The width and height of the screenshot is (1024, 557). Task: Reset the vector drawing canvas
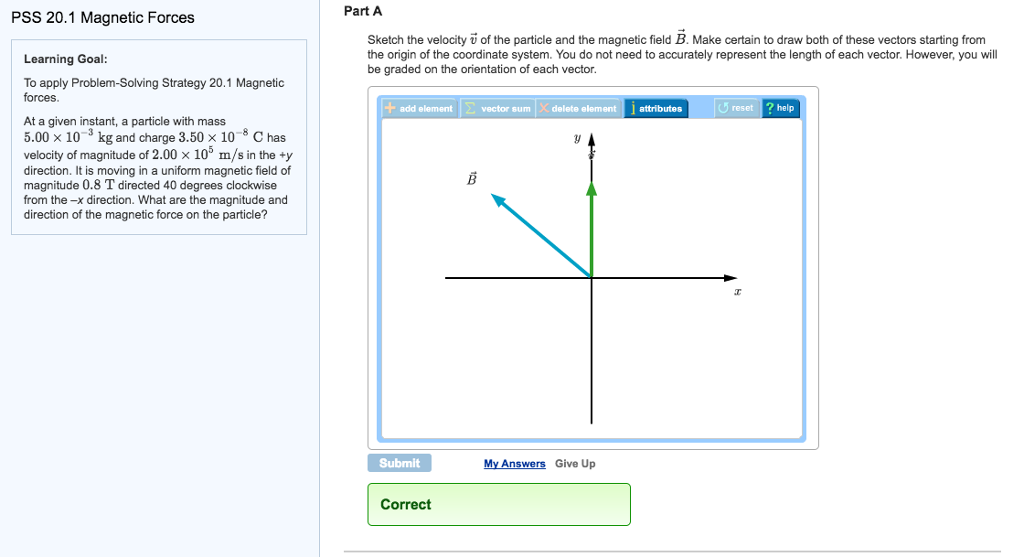[x=736, y=108]
